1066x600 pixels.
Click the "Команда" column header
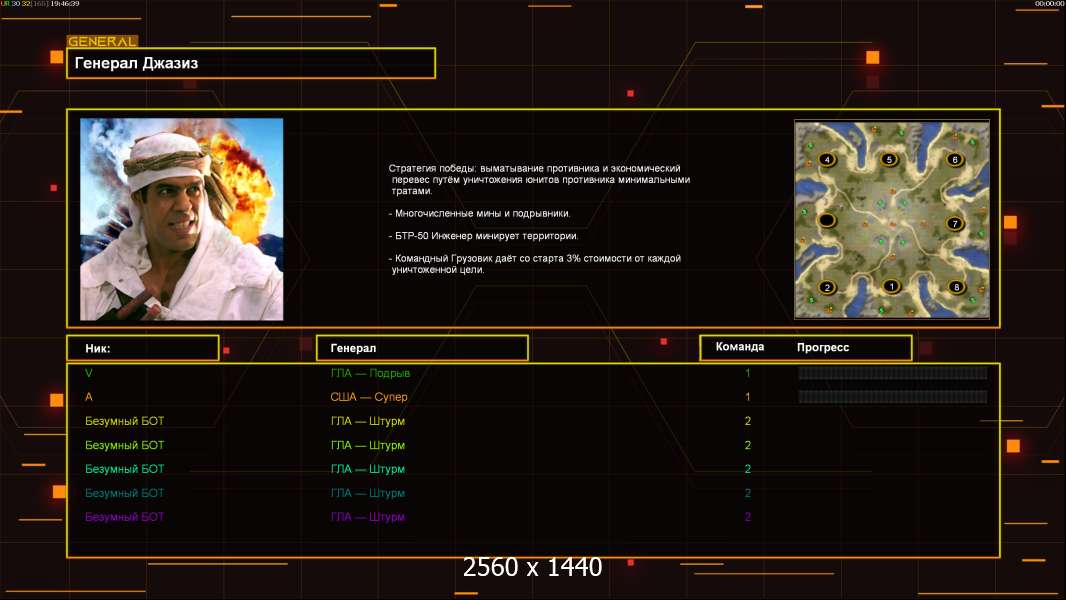[740, 347]
